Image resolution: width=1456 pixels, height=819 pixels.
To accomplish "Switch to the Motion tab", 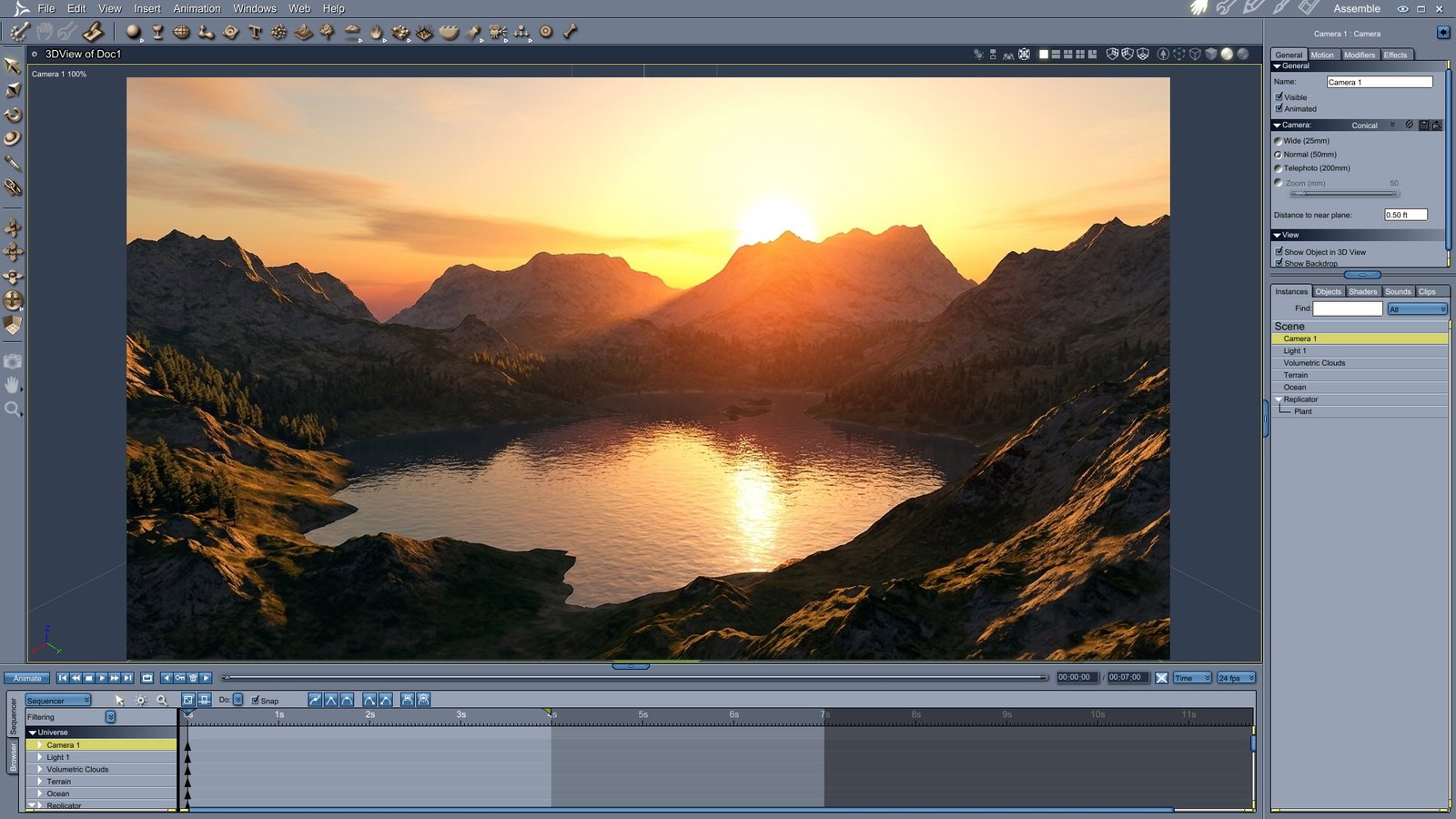I will click(x=1322, y=55).
